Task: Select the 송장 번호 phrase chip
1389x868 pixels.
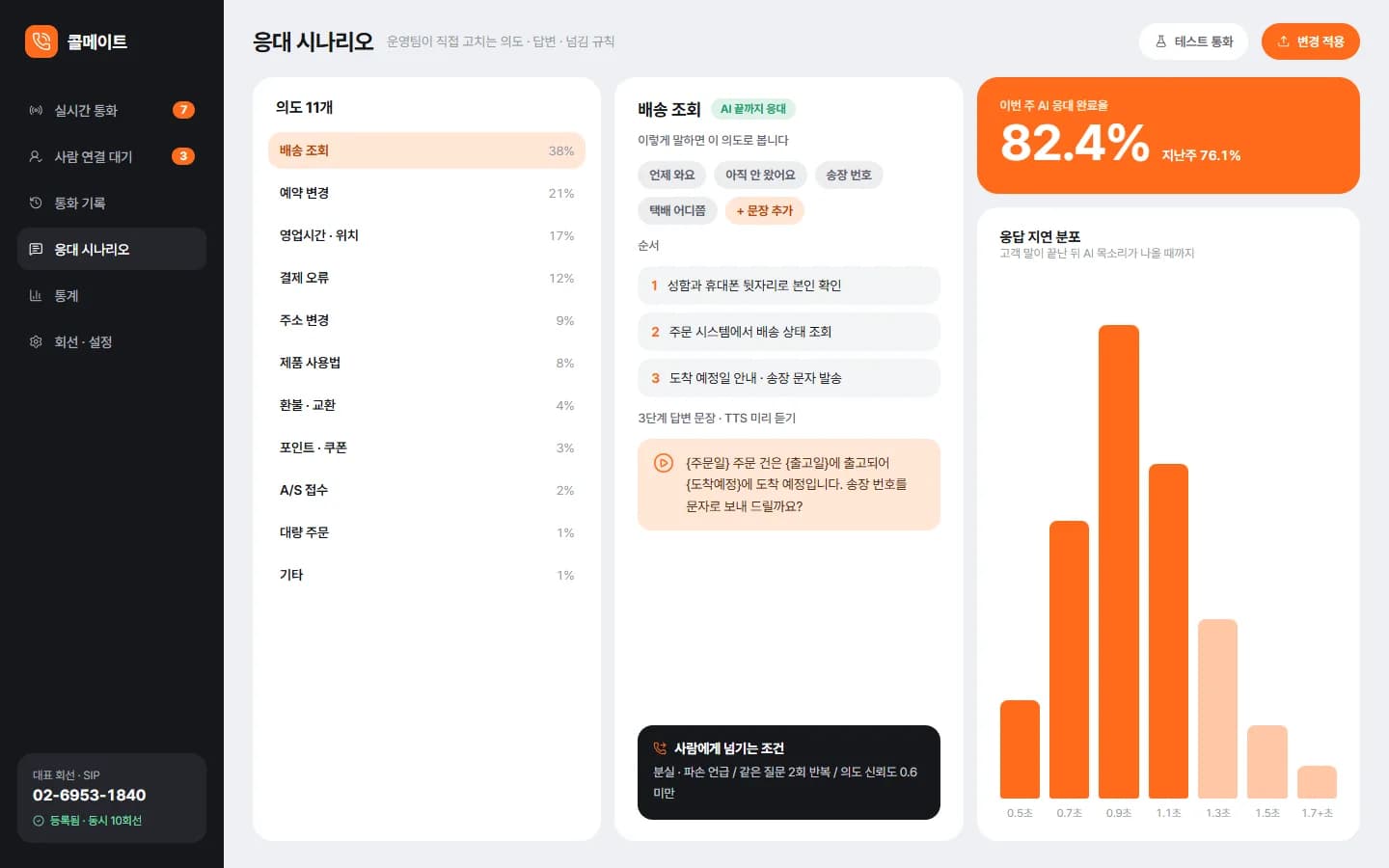Action: (849, 175)
